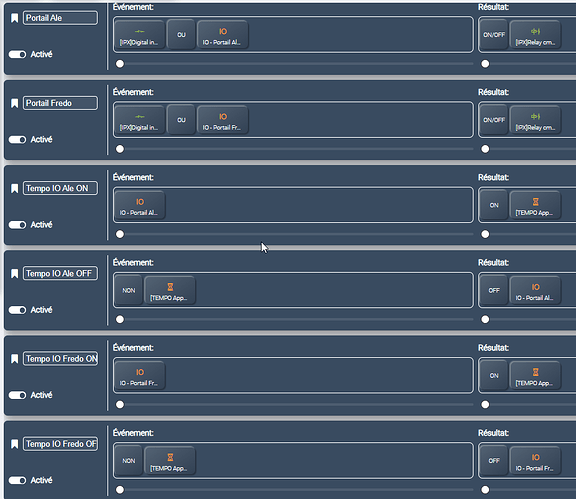The width and height of the screenshot is (576, 499).
Task: Click the OFF action in Tempo IO Fredo OFF result
Action: (494, 461)
